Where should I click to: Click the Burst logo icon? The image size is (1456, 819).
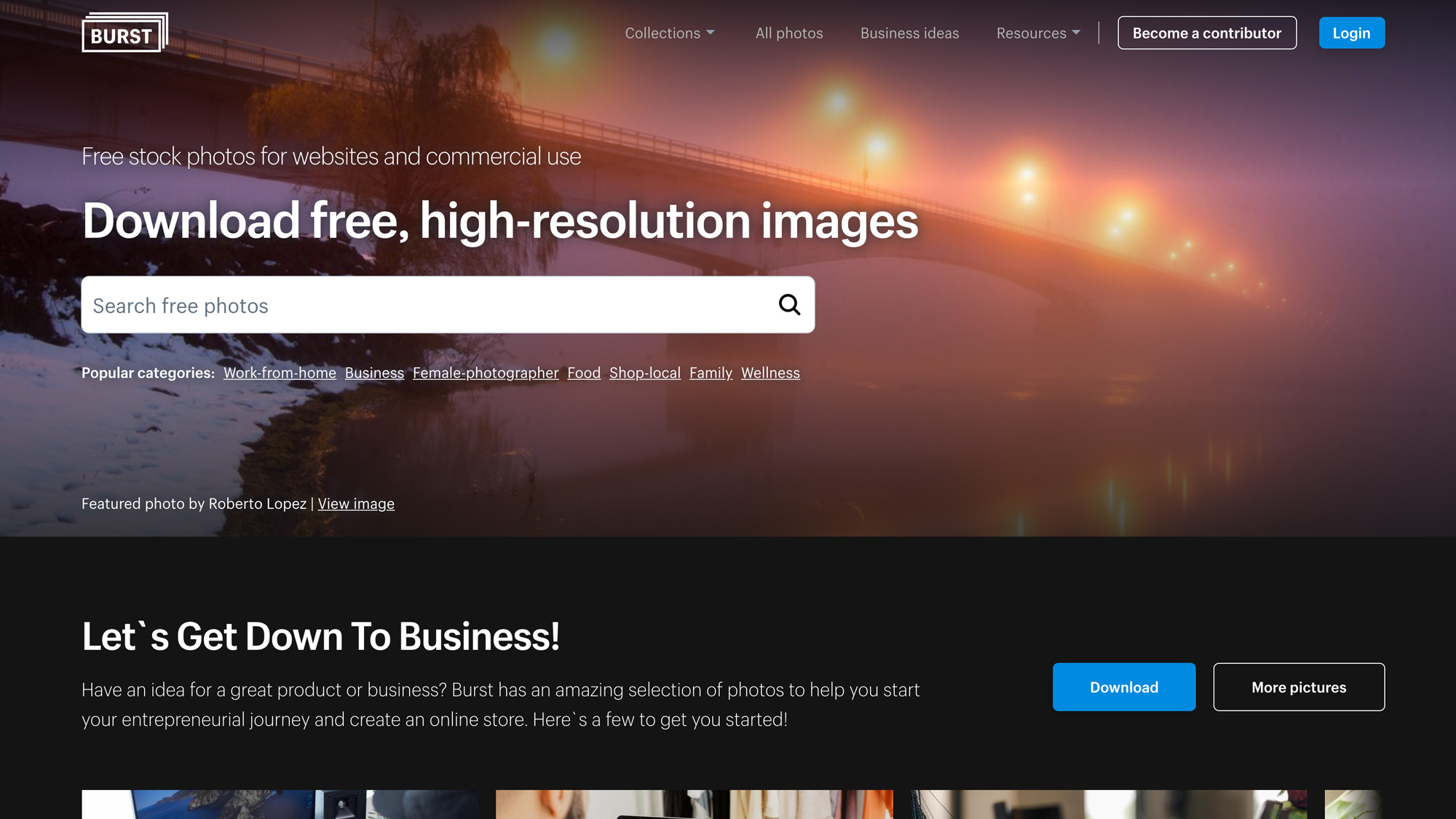coord(124,33)
